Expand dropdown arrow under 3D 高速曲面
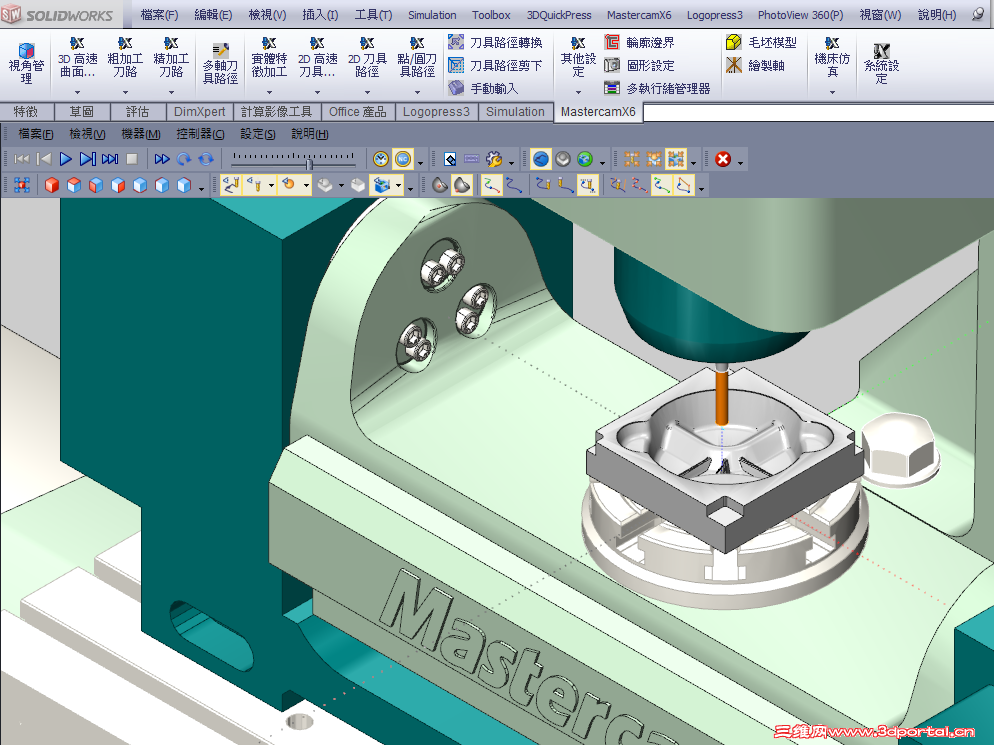The width and height of the screenshot is (994, 745). pyautogui.click(x=77, y=93)
